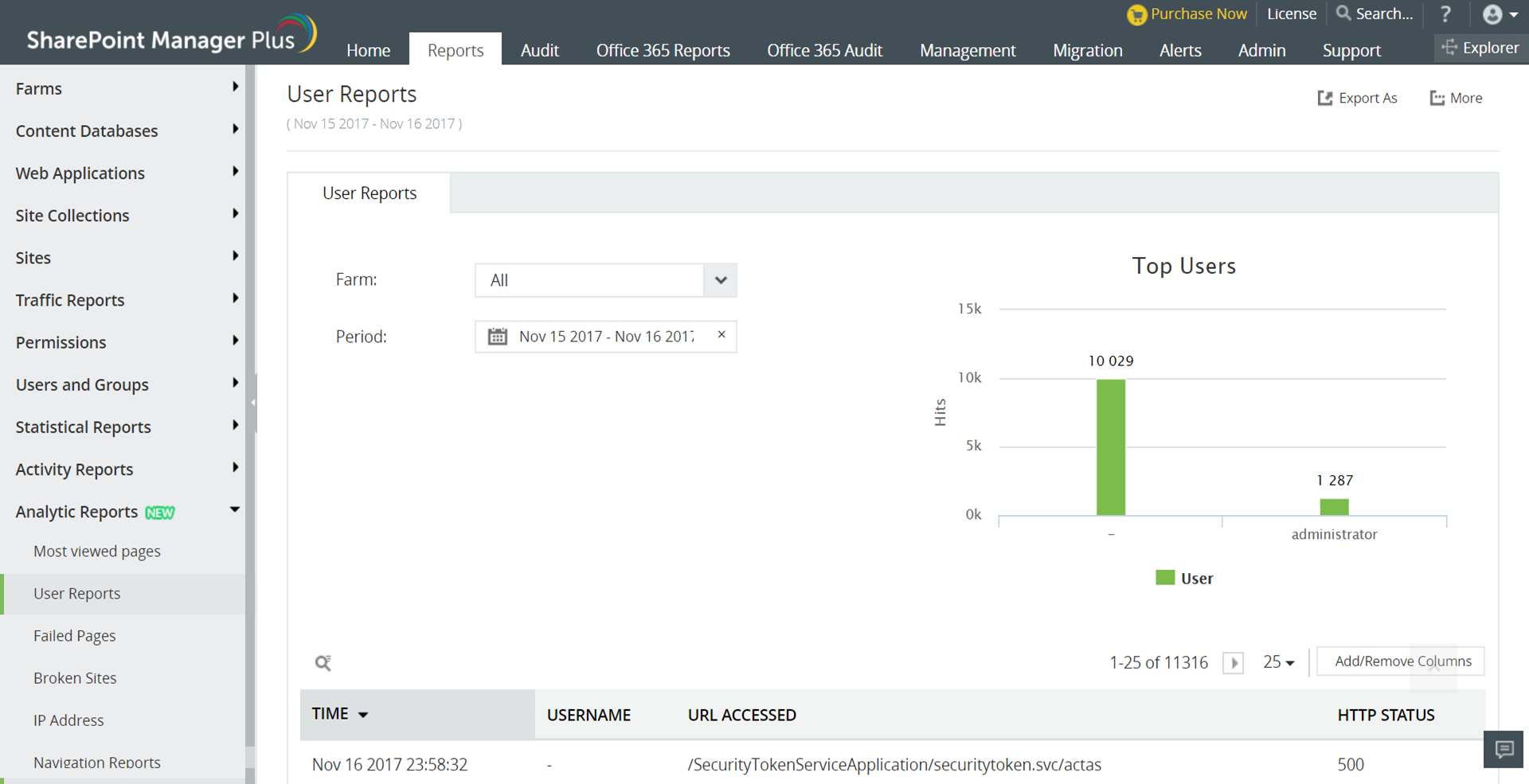Click the Purchase Now cart icon
This screenshot has height=784, width=1529.
1137,14
